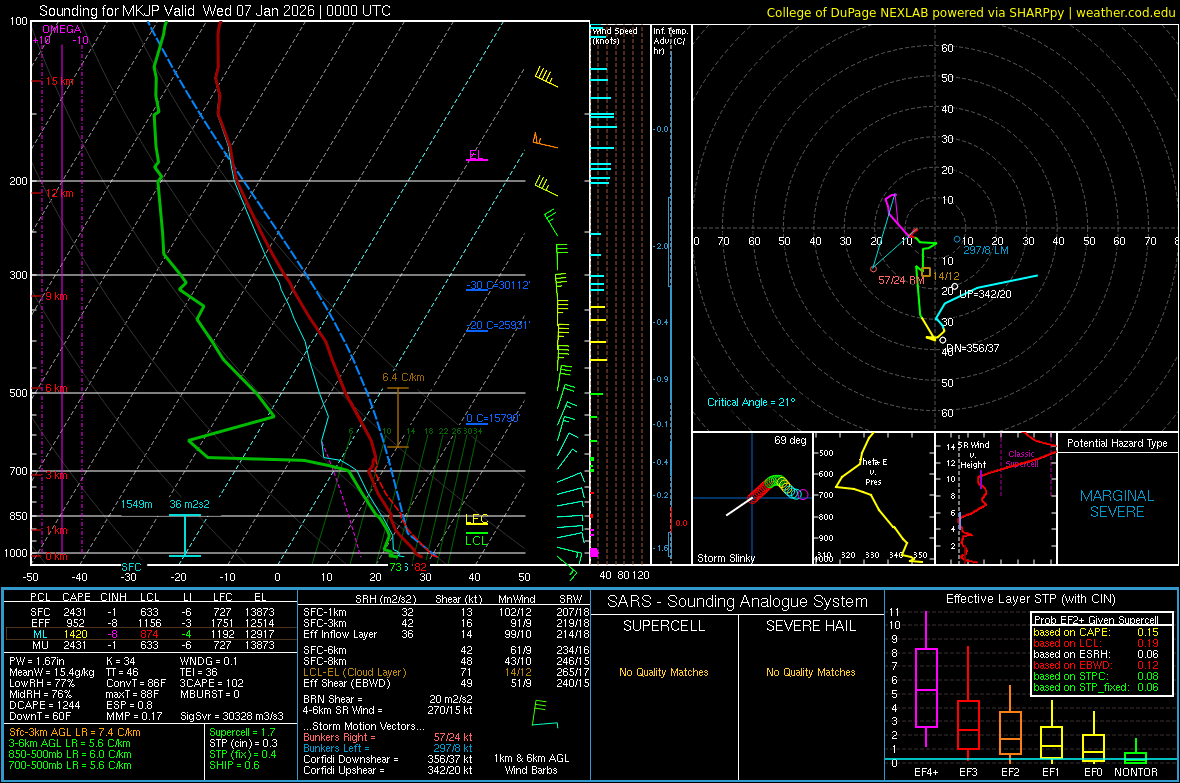The image size is (1180, 783).
Task: Click the cyan 'Bunkers Left =' line
Action: click(x=388, y=748)
